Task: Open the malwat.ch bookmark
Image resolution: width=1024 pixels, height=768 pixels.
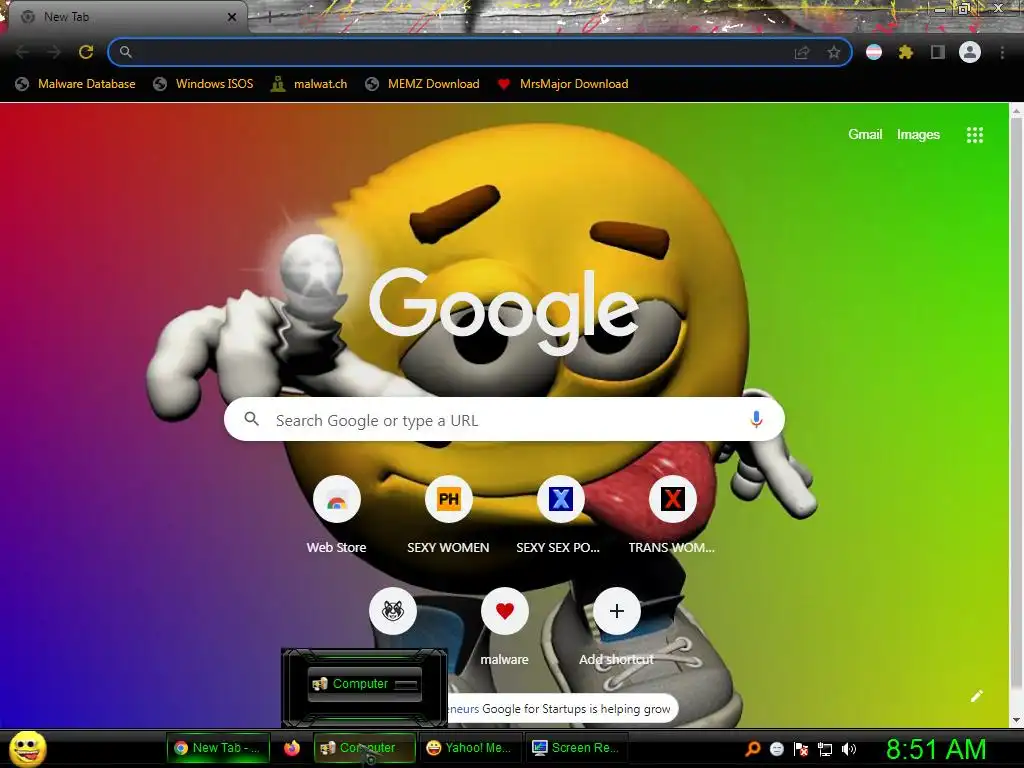Action: tap(309, 84)
